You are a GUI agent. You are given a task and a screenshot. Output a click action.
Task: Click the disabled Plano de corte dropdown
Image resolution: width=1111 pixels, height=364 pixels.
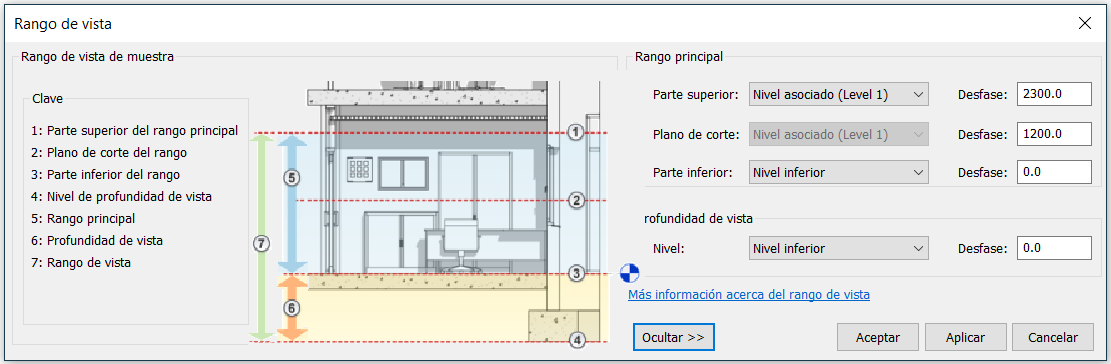pos(838,133)
